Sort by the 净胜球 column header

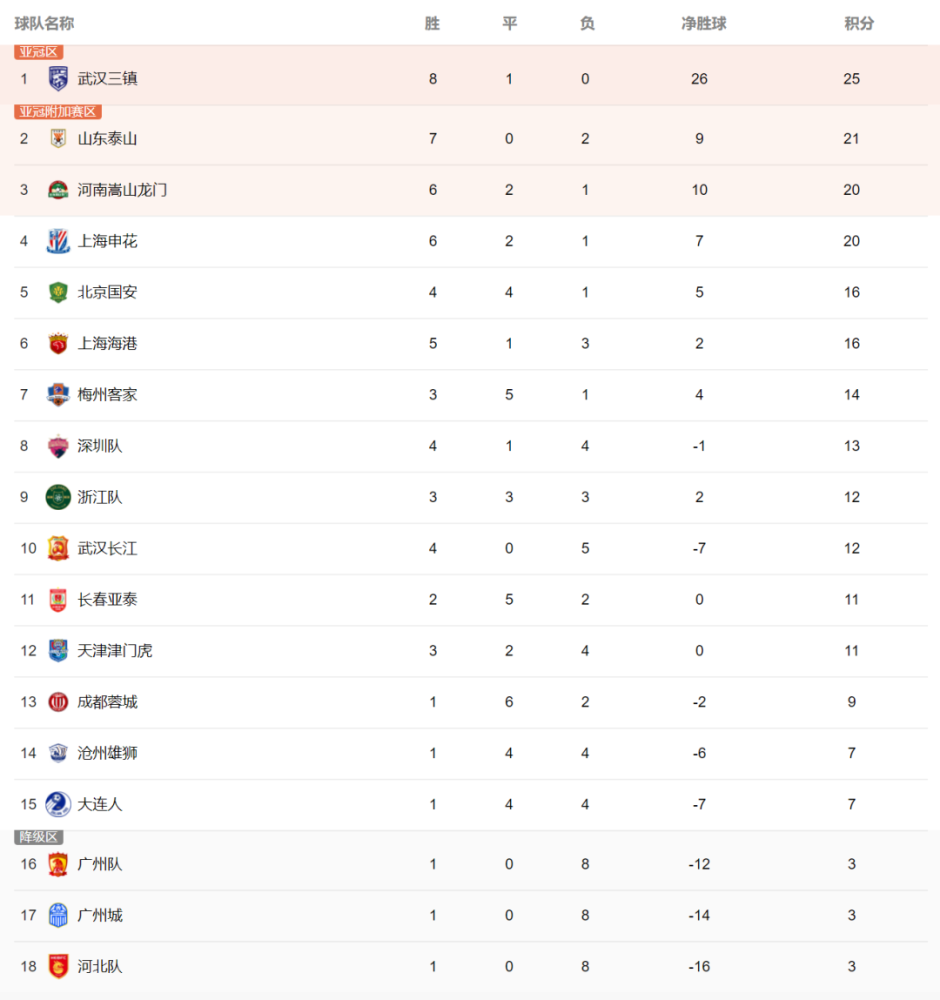[x=703, y=24]
